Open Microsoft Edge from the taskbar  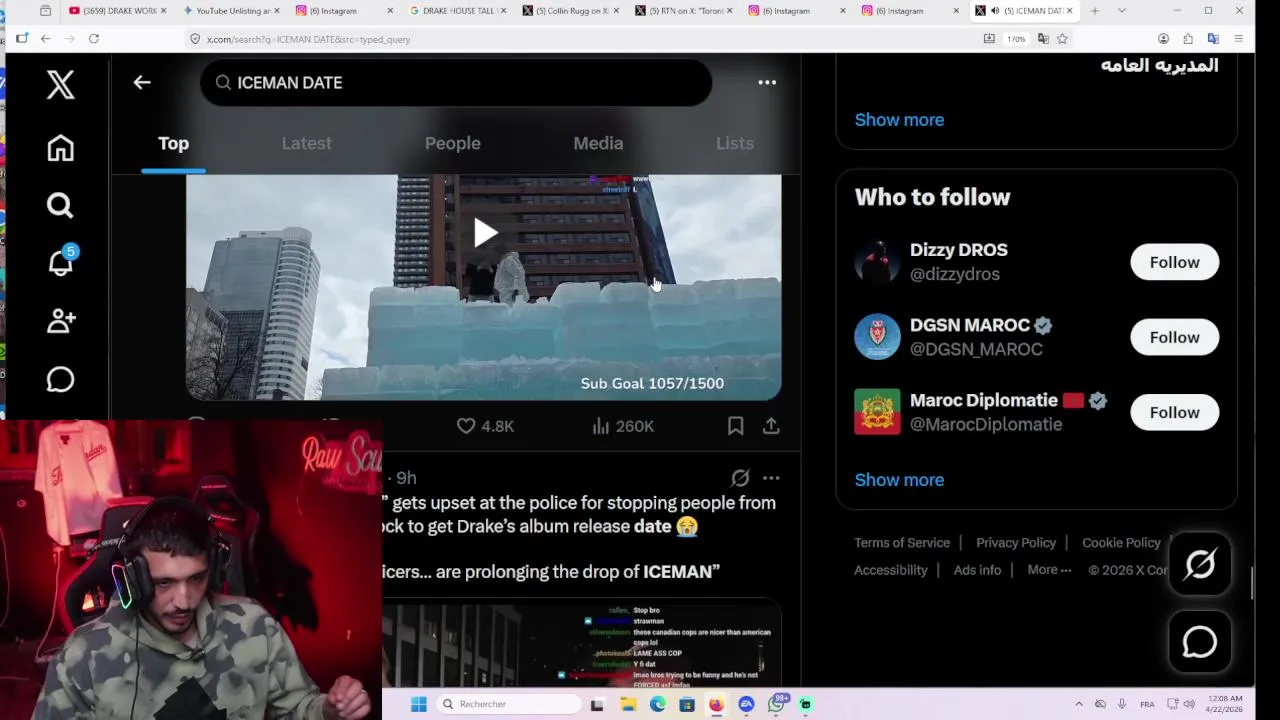point(657,704)
